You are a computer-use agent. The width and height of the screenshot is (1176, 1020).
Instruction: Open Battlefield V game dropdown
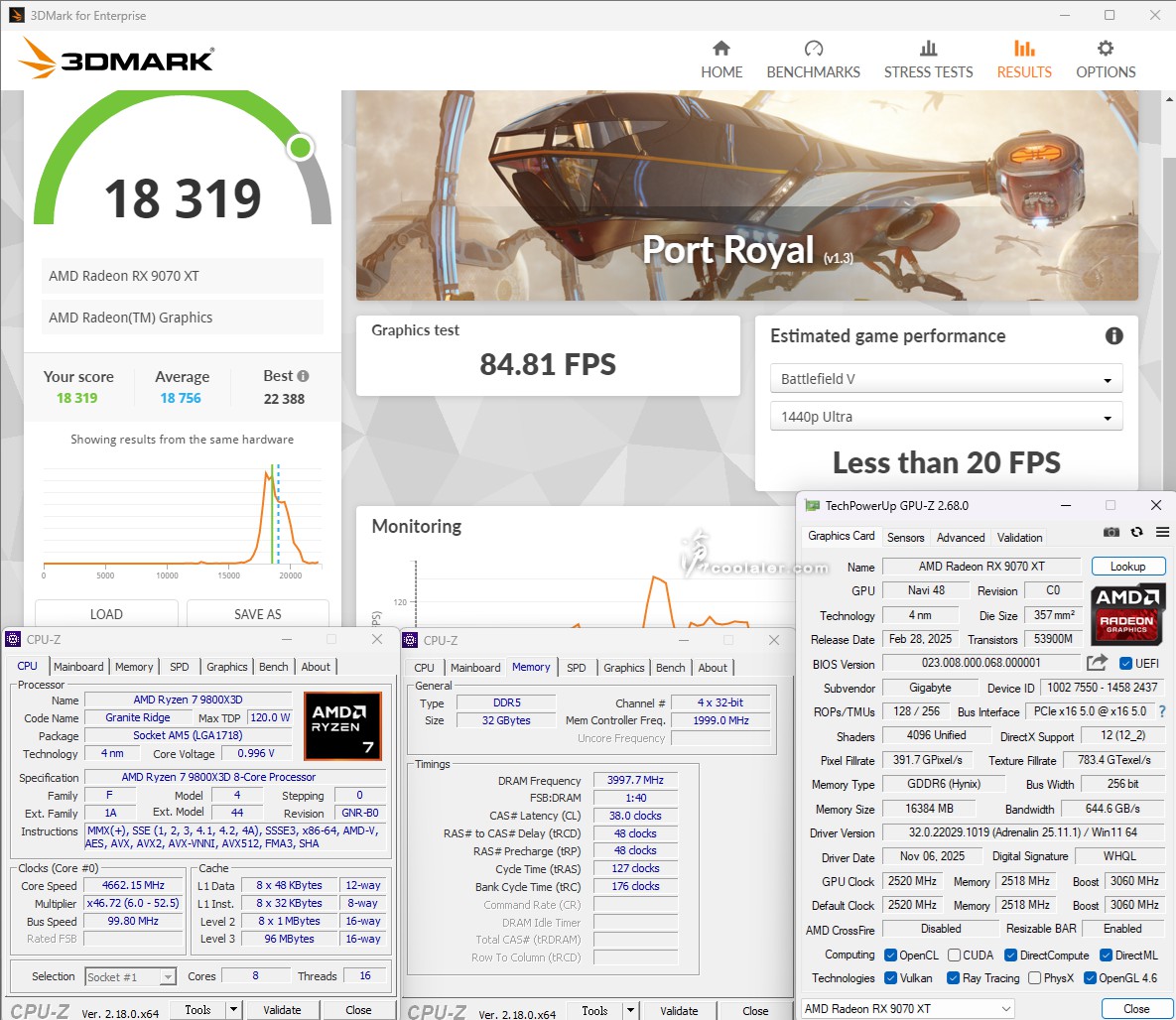tap(946, 379)
